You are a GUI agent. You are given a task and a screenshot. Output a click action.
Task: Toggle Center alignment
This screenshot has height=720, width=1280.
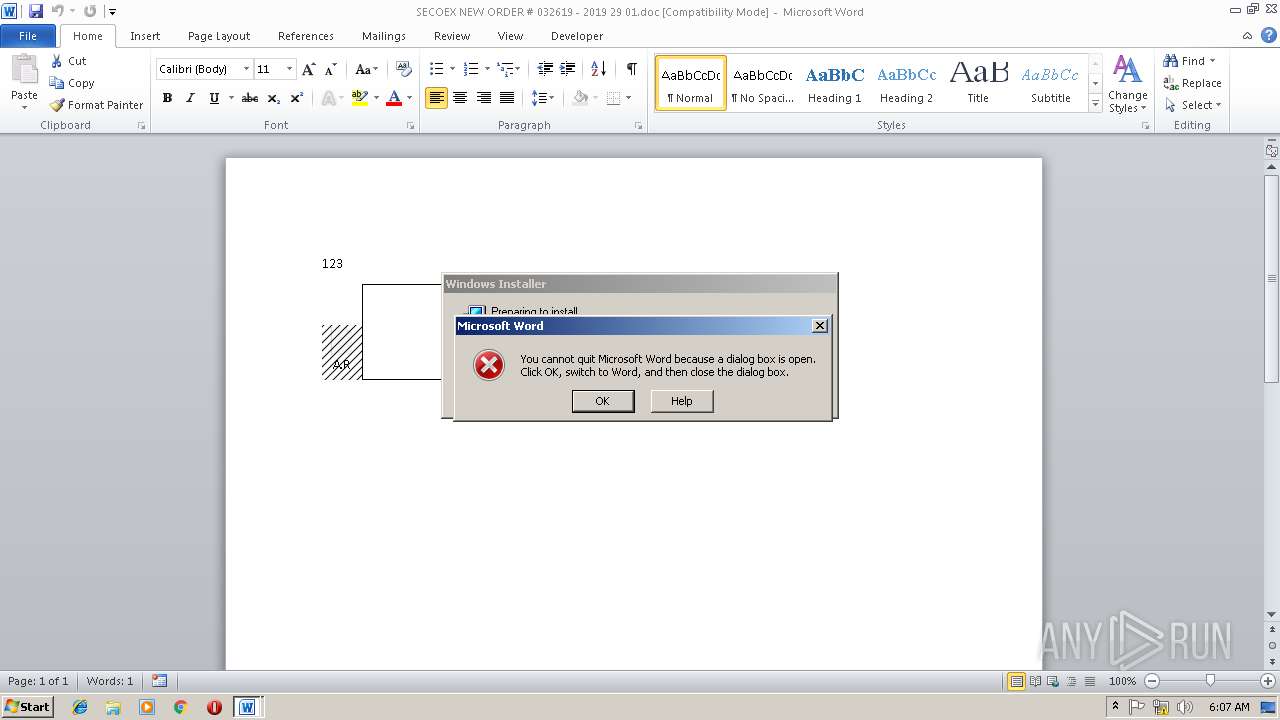pos(460,98)
